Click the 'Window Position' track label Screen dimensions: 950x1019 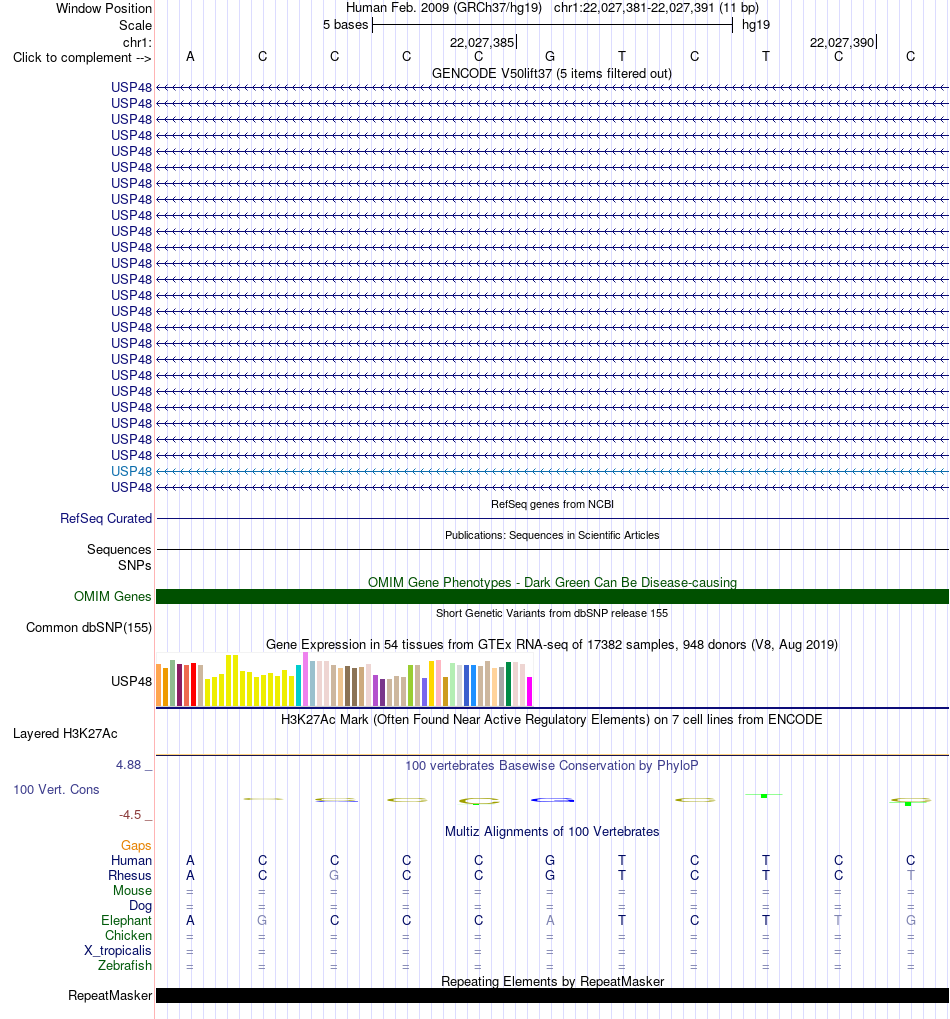point(104,8)
